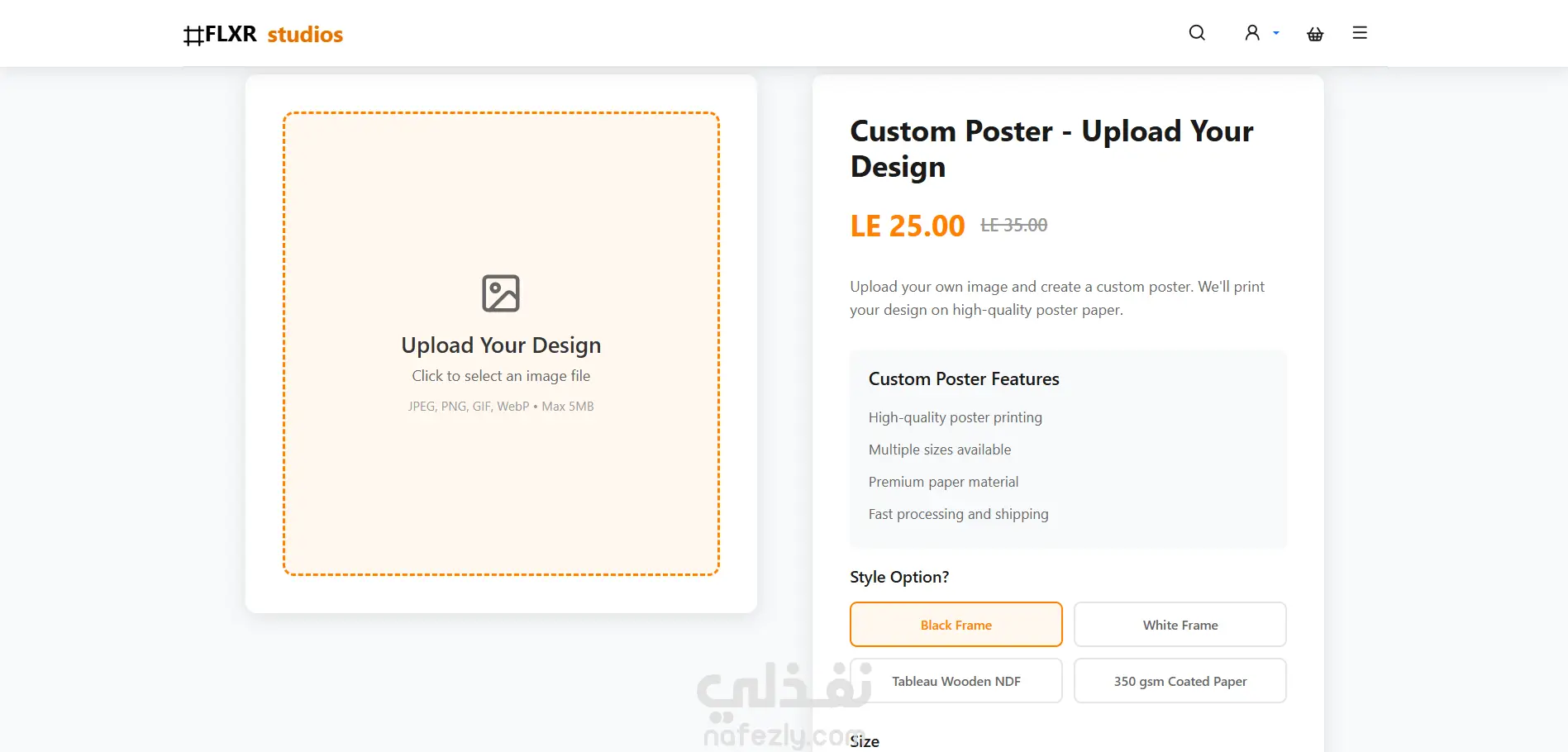The height and width of the screenshot is (752, 1568).
Task: Expand the account dropdown arrow
Action: tap(1276, 33)
